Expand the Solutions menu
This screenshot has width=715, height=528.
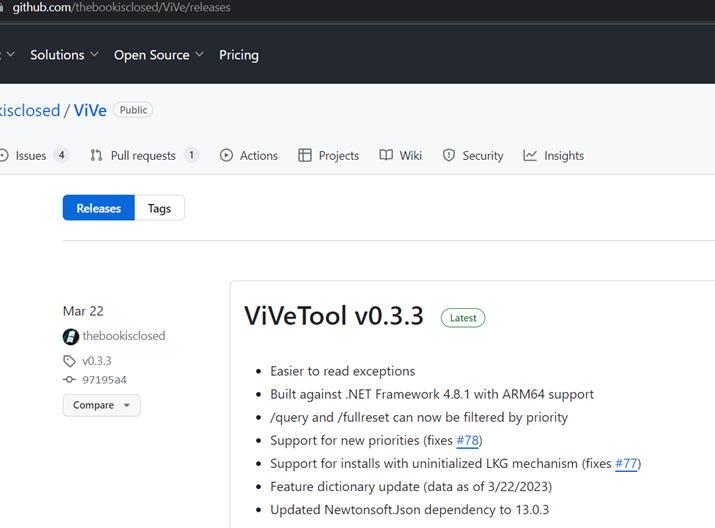64,55
